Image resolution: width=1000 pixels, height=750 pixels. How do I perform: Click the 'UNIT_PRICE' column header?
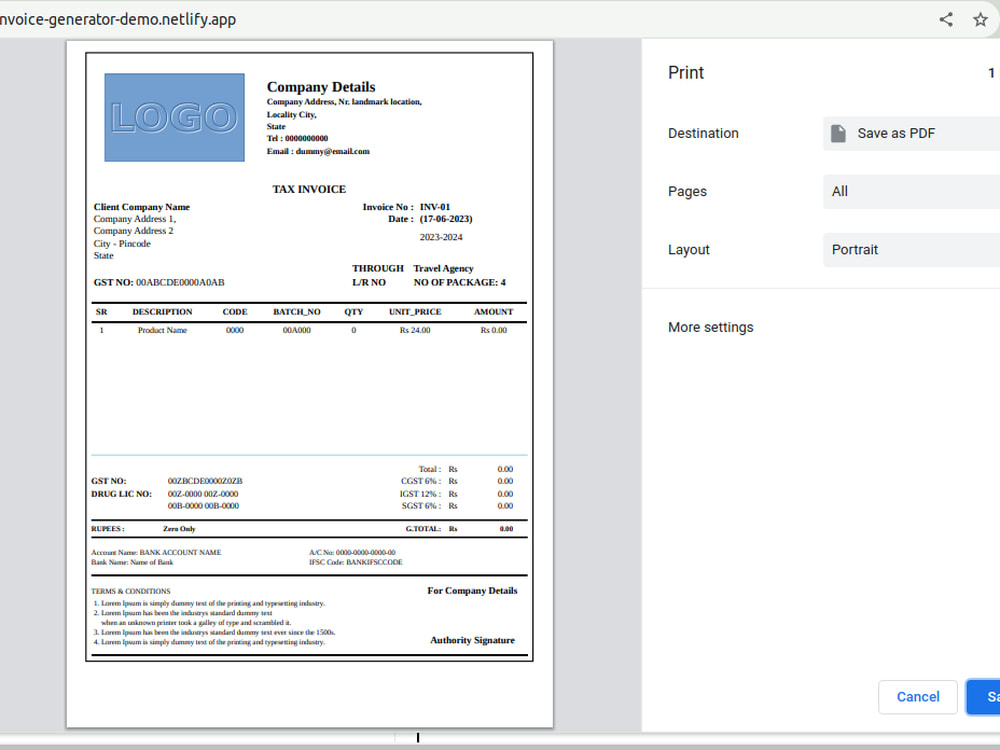tap(415, 312)
